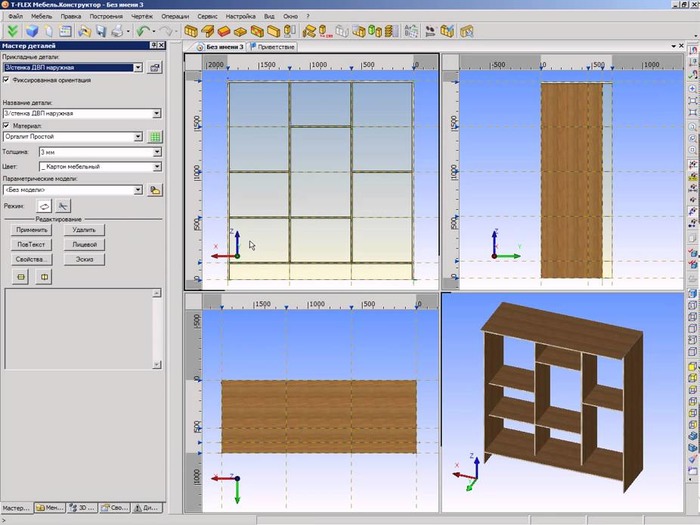Click the Удалить button

coord(84,230)
